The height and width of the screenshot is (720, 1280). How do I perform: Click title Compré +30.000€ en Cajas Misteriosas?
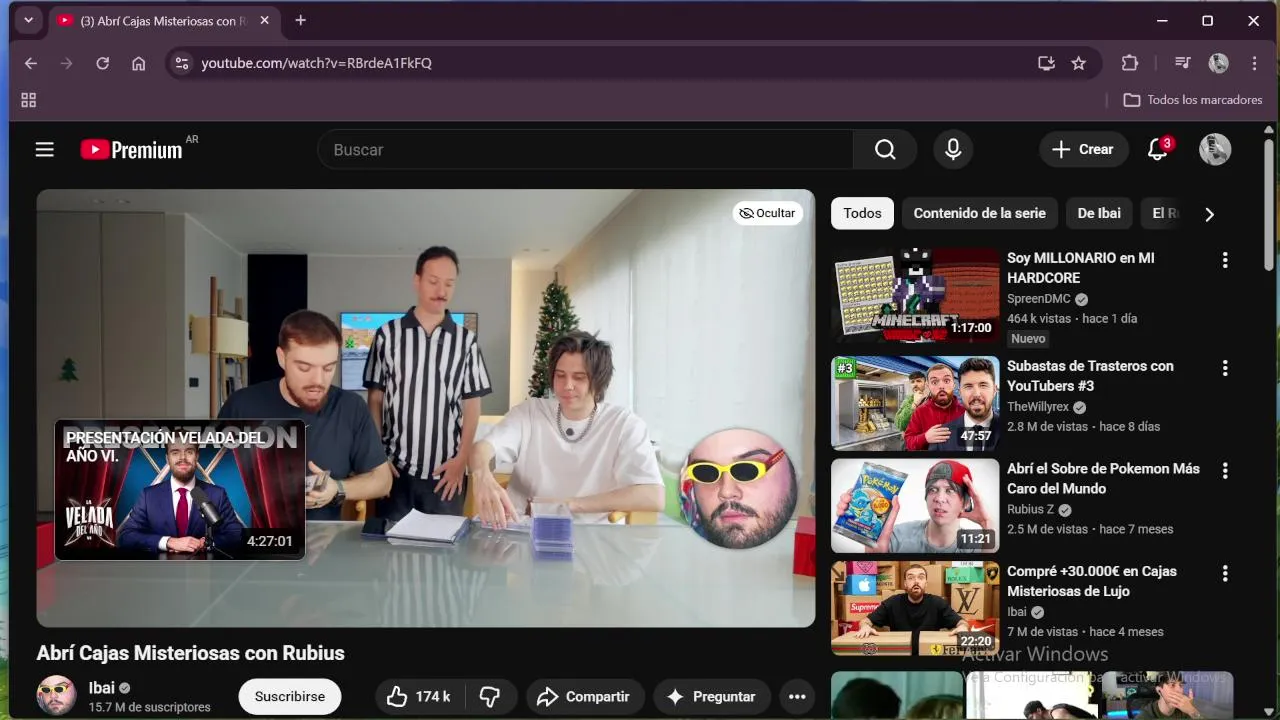pos(1092,581)
